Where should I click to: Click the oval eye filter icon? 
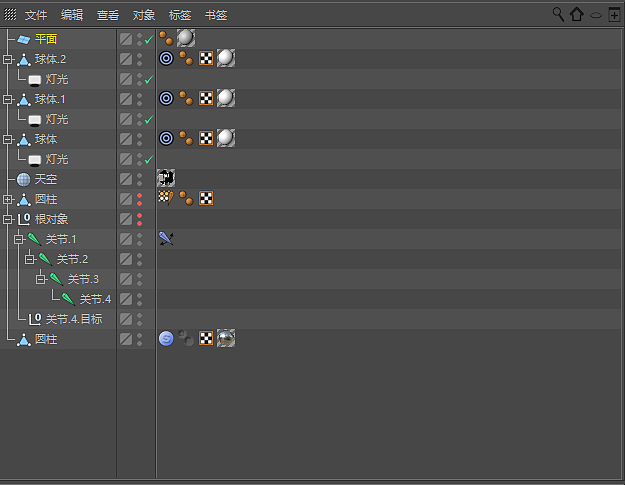point(596,16)
